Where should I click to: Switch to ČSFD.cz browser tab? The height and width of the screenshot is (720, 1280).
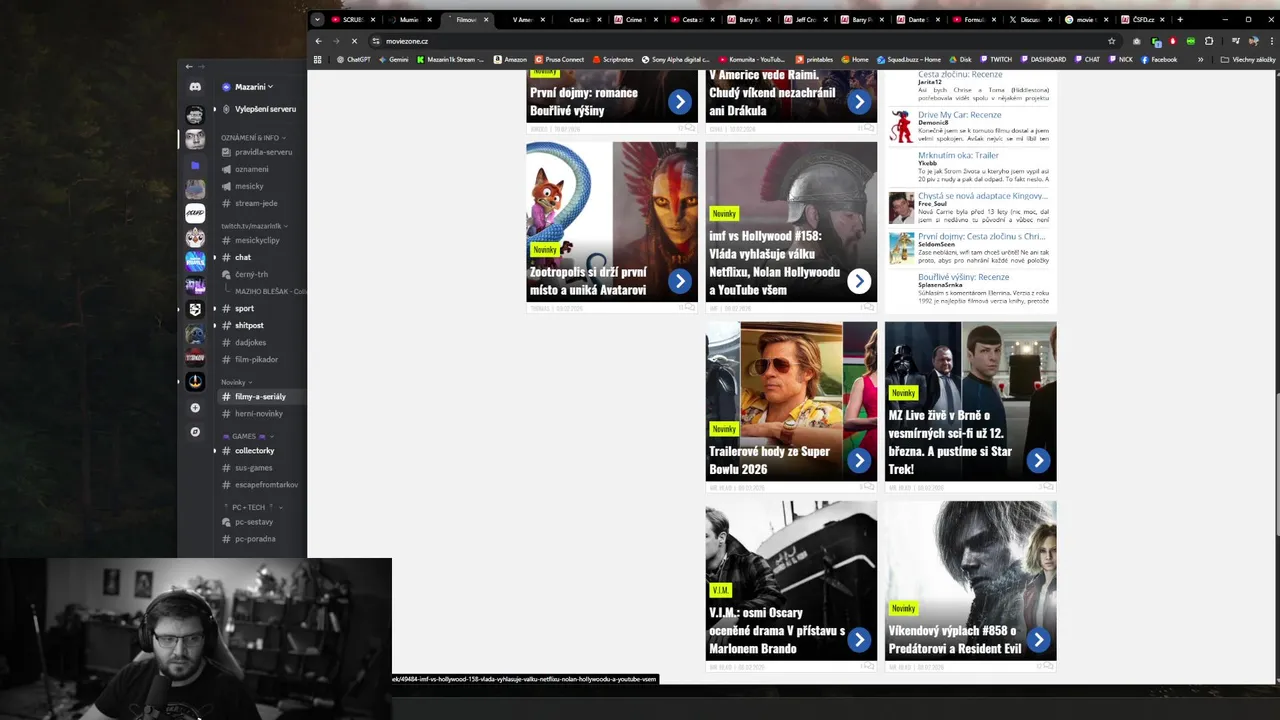click(1142, 19)
